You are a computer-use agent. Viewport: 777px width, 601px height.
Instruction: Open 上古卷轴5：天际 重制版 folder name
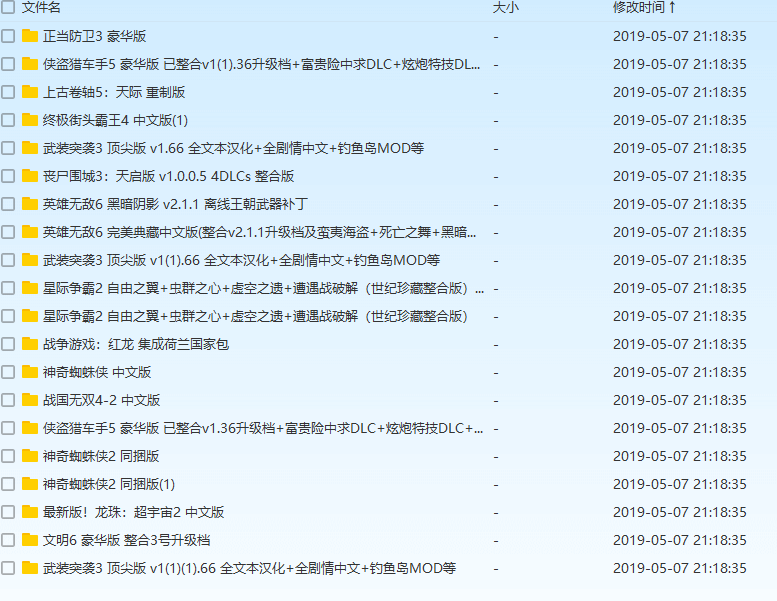(x=114, y=92)
